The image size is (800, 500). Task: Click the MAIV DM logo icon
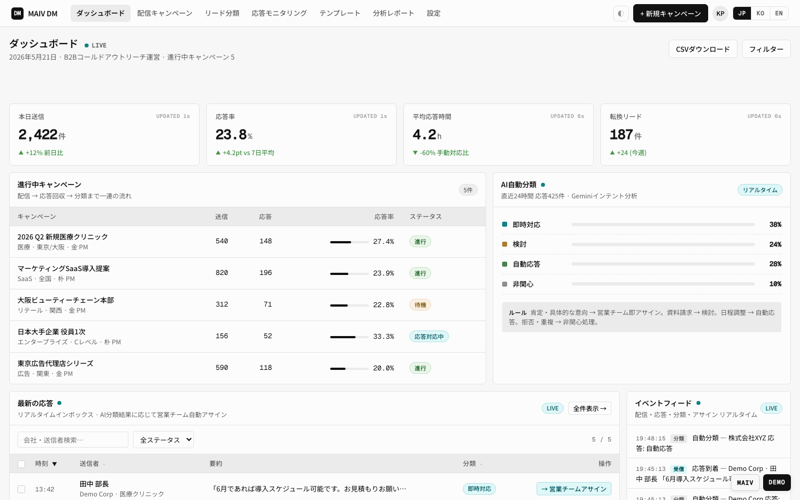[17, 13]
